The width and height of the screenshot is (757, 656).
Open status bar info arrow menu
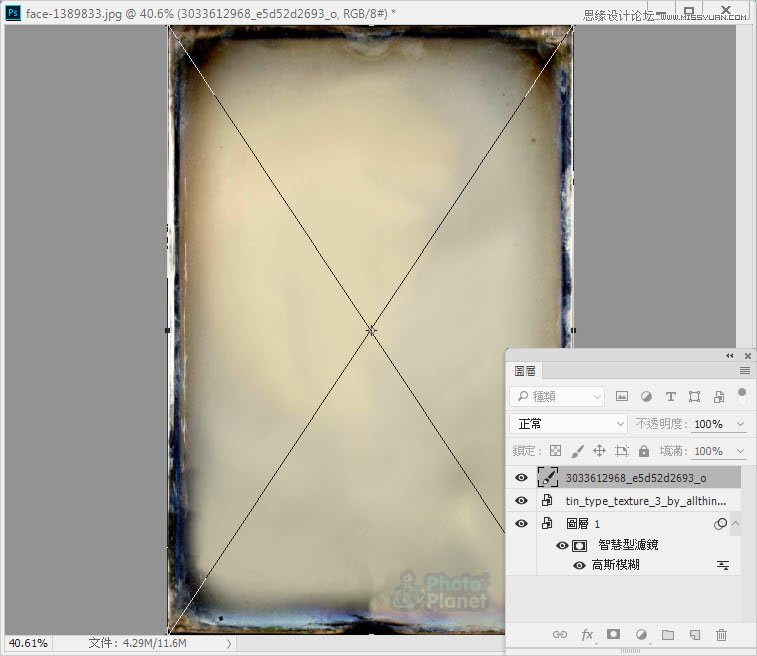tap(229, 643)
